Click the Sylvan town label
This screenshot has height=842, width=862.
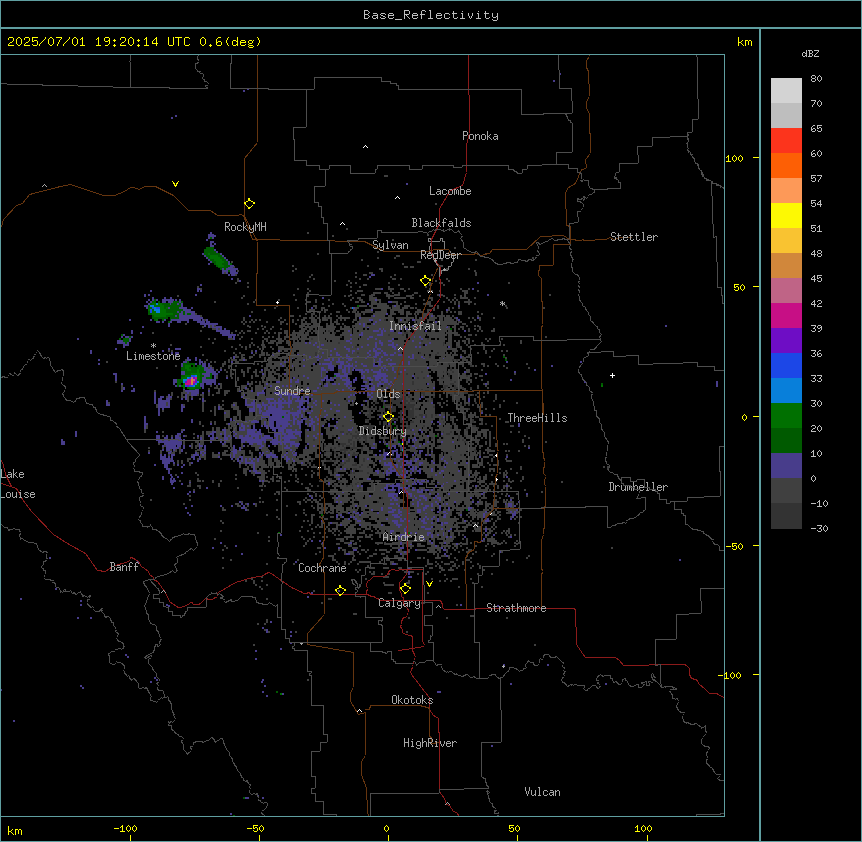coord(390,245)
